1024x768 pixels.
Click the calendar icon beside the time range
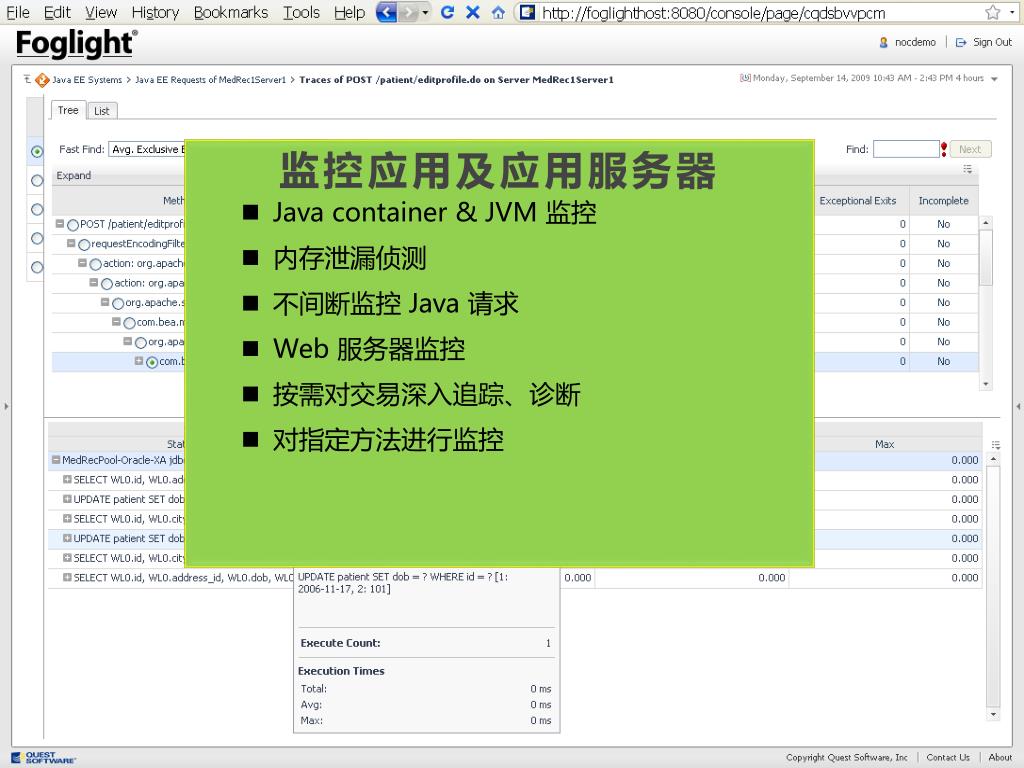coord(745,78)
